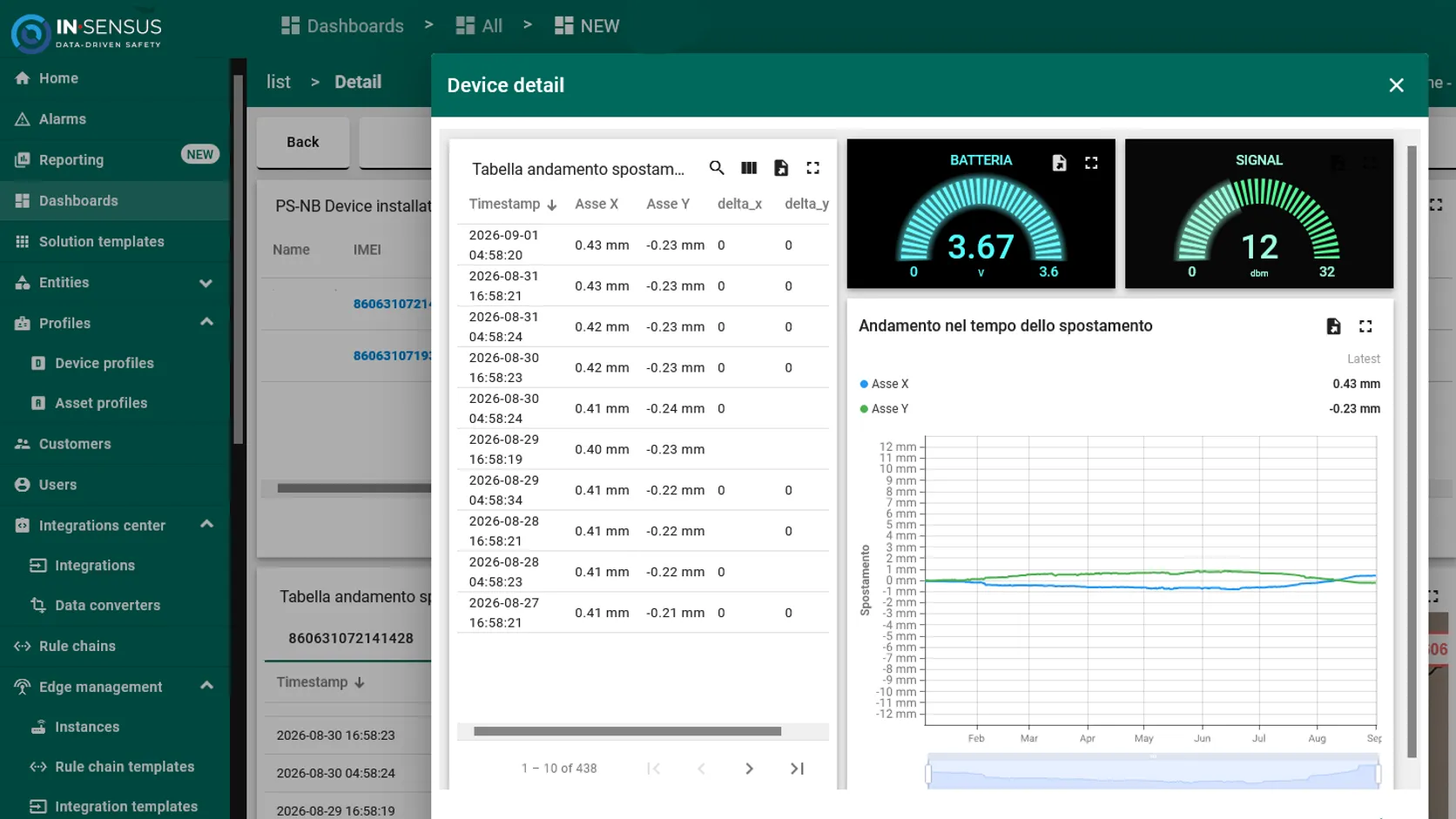Click chart time range zoom slider

tap(1153, 773)
